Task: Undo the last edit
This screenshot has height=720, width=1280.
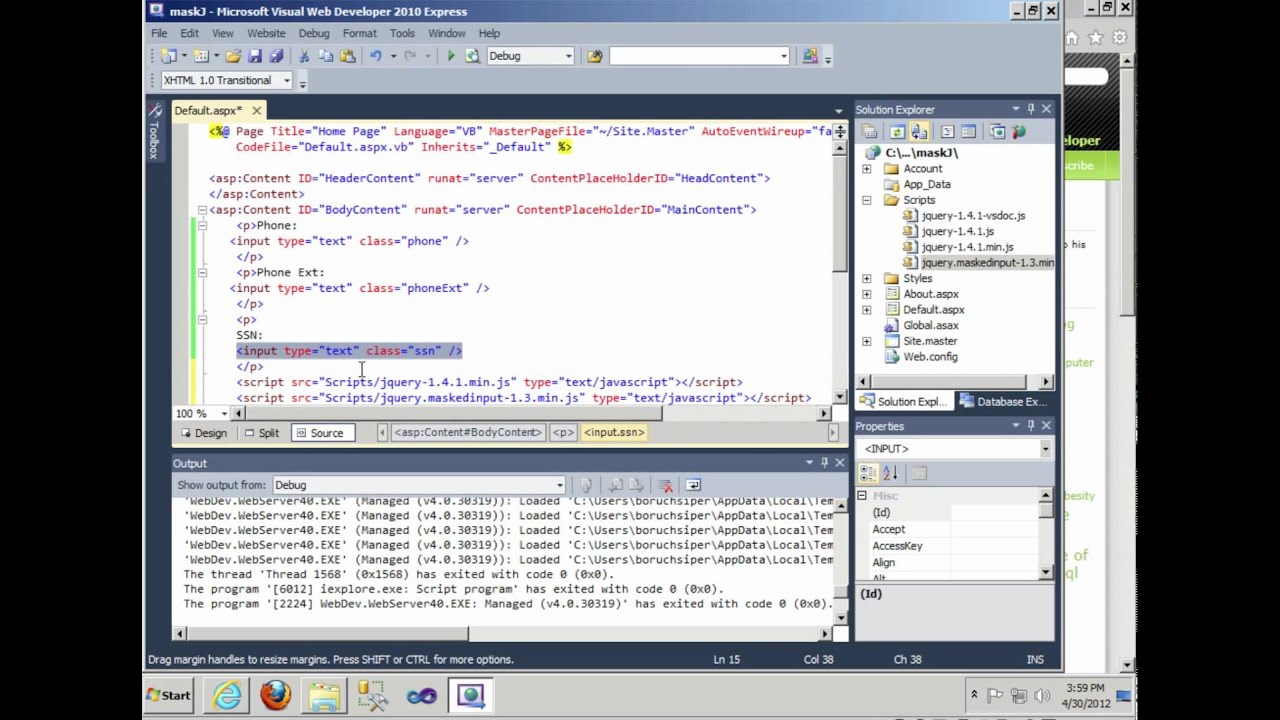Action: 376,56
